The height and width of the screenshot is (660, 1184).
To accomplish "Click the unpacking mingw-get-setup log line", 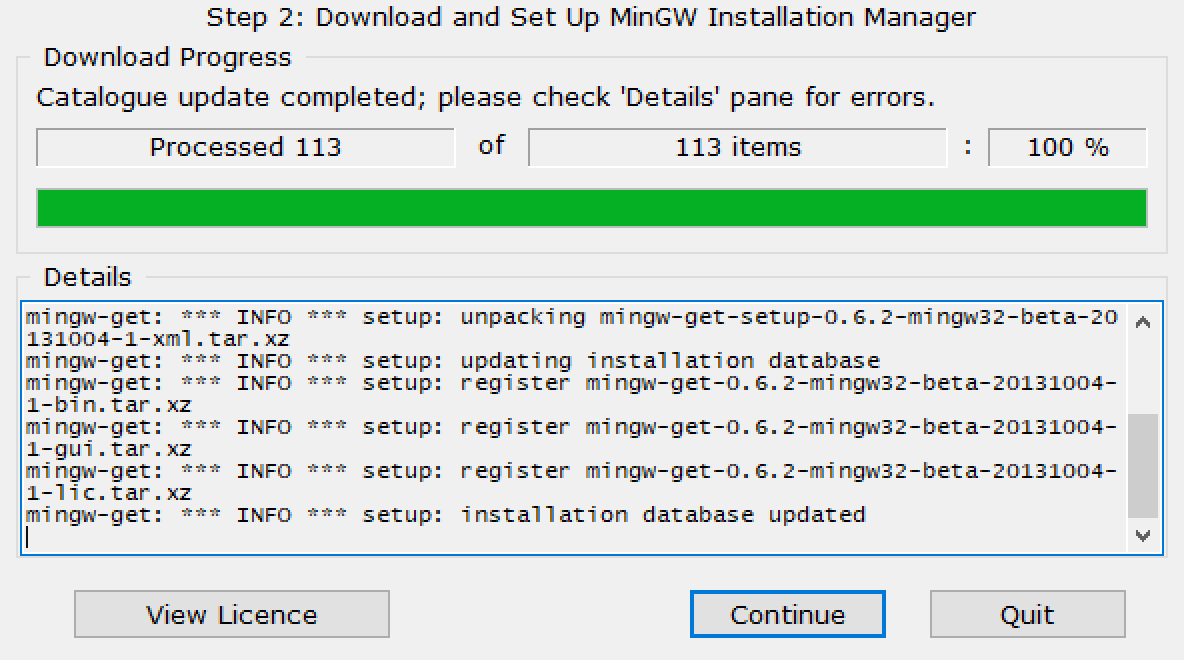I will pos(572,328).
